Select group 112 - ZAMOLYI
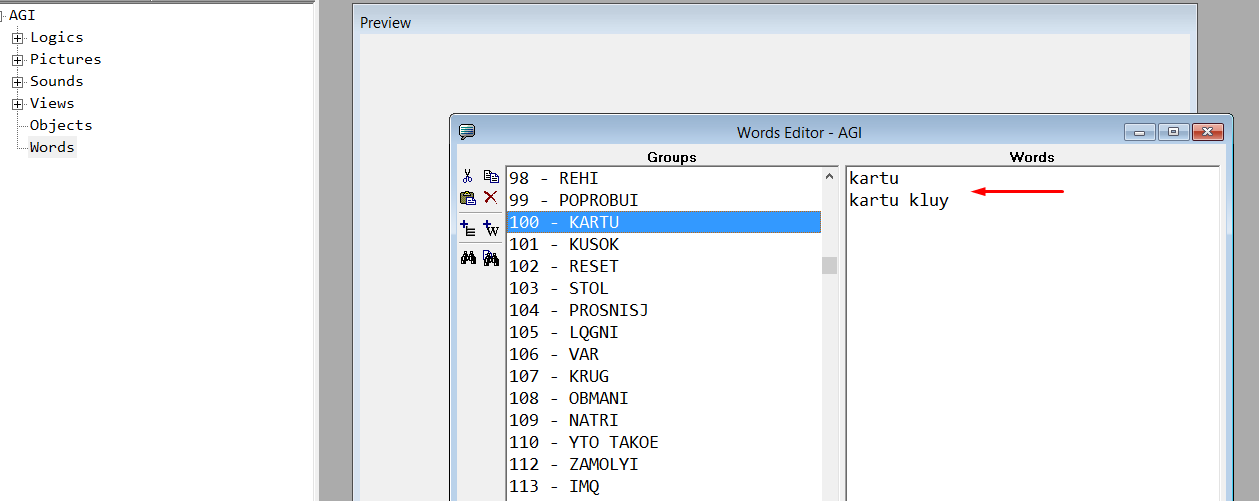This screenshot has height=501, width=1259. (x=664, y=464)
